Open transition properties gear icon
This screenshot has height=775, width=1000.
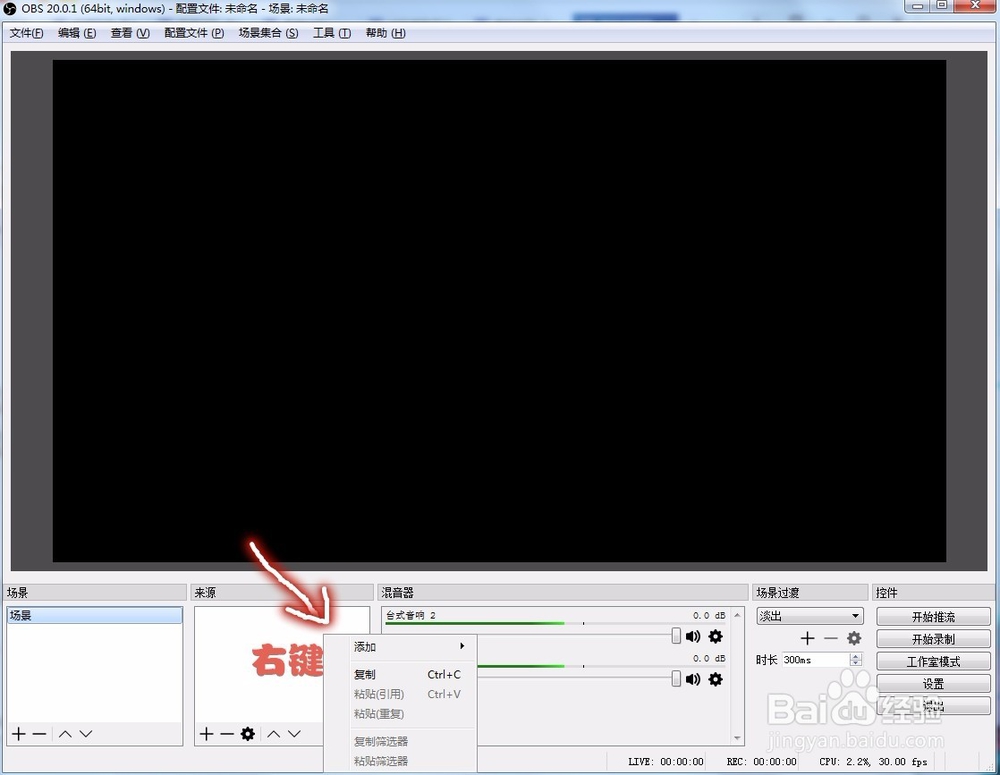(854, 638)
